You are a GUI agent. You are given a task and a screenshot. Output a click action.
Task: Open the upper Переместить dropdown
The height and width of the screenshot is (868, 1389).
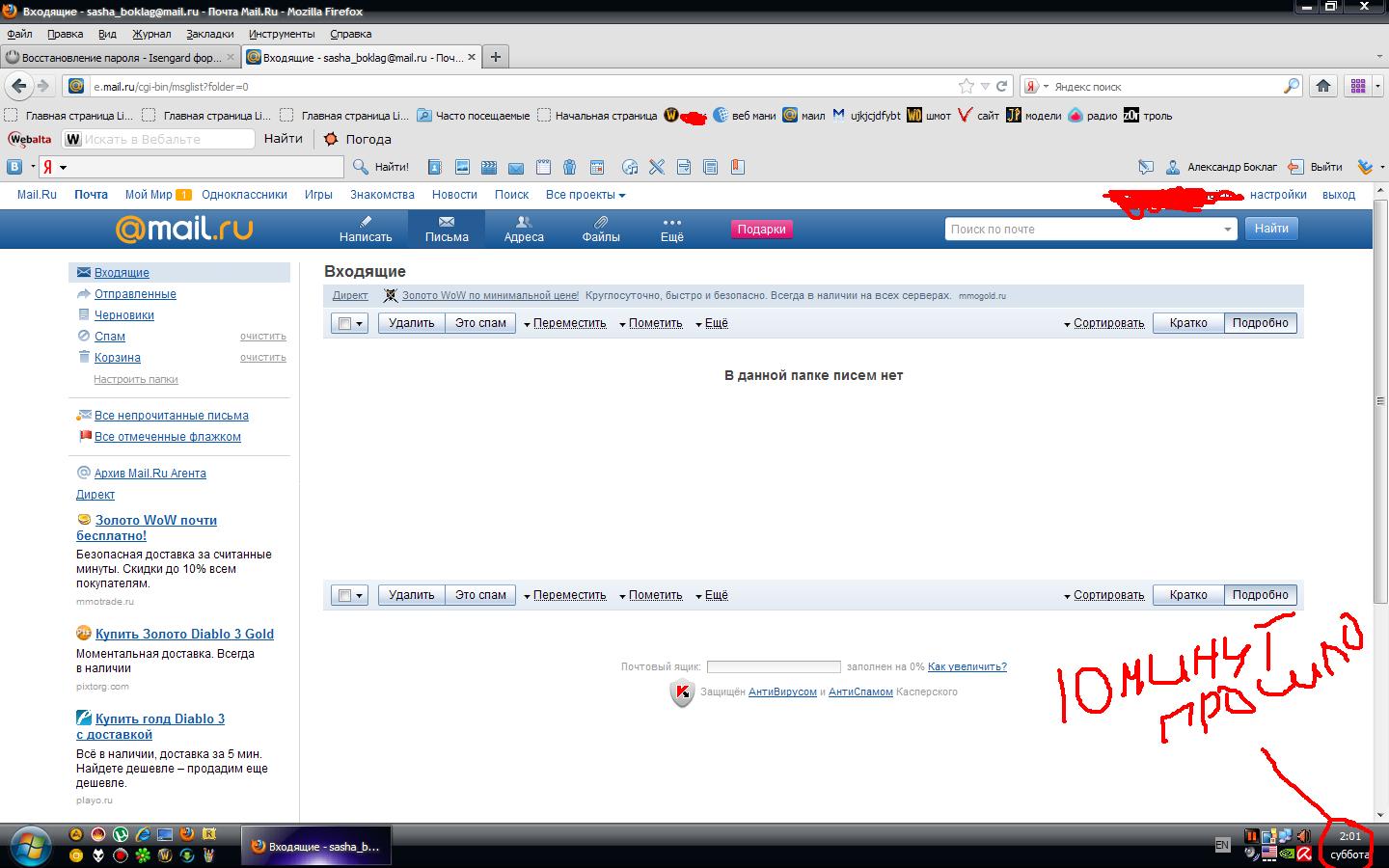pyautogui.click(x=564, y=323)
